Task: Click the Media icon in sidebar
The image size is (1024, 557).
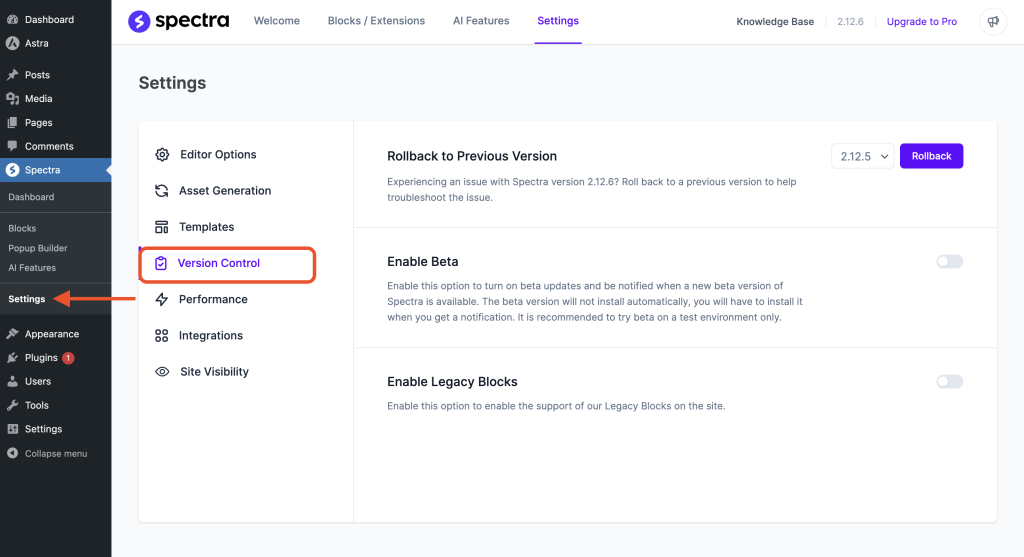Action: [x=12, y=99]
